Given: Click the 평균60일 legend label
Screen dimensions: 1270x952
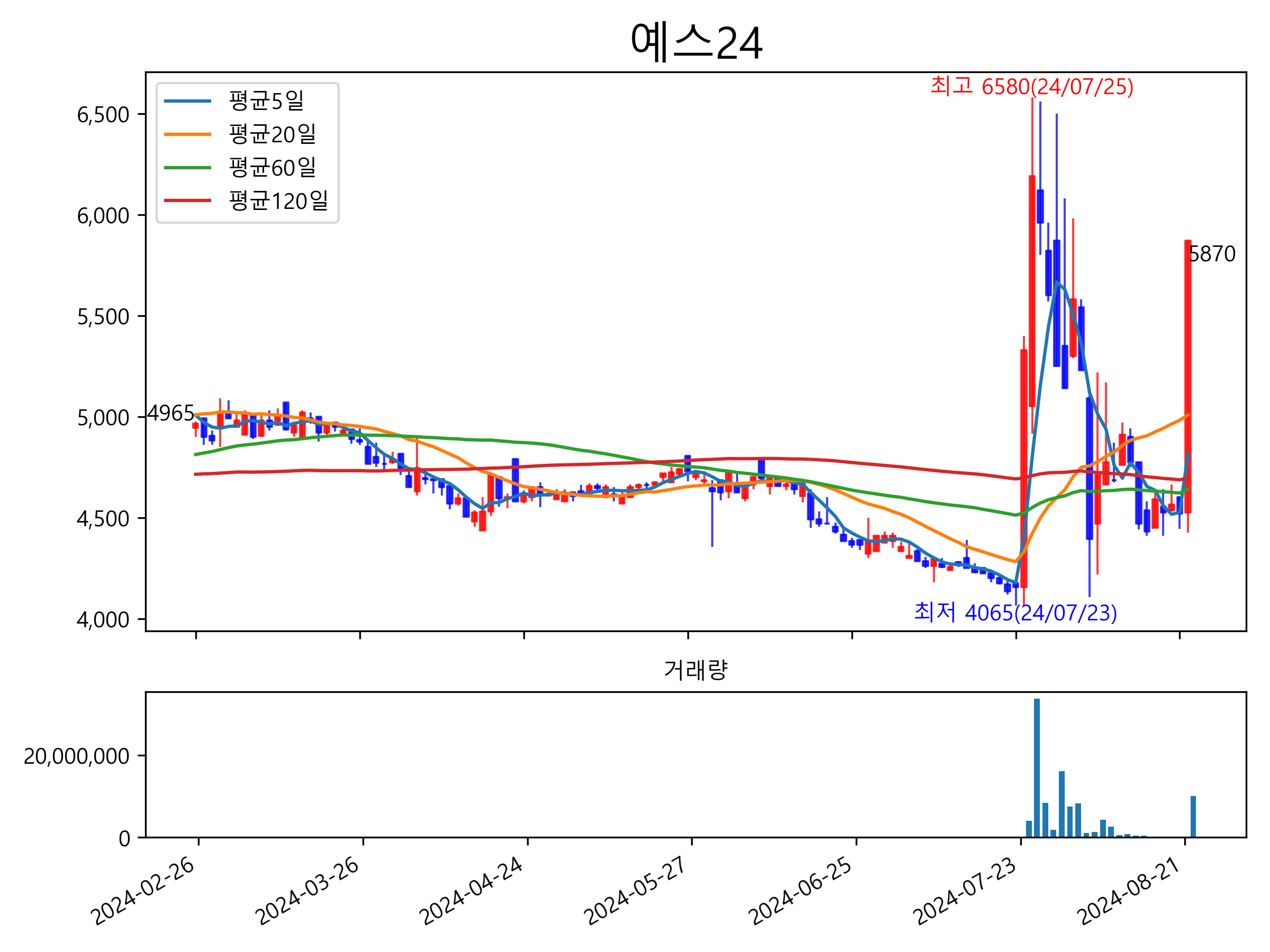Looking at the screenshot, I should (272, 168).
